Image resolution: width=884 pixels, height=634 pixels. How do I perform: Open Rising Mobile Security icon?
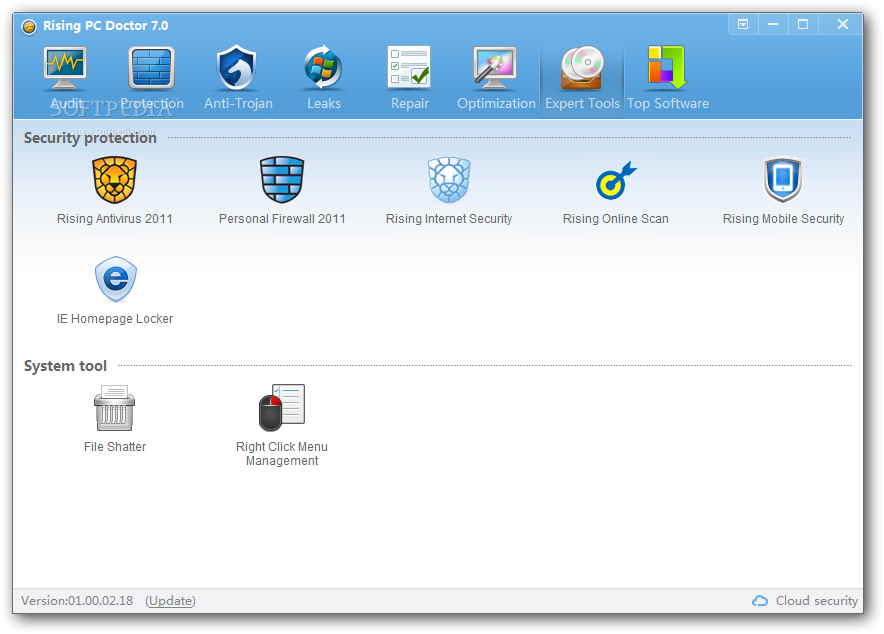(783, 180)
